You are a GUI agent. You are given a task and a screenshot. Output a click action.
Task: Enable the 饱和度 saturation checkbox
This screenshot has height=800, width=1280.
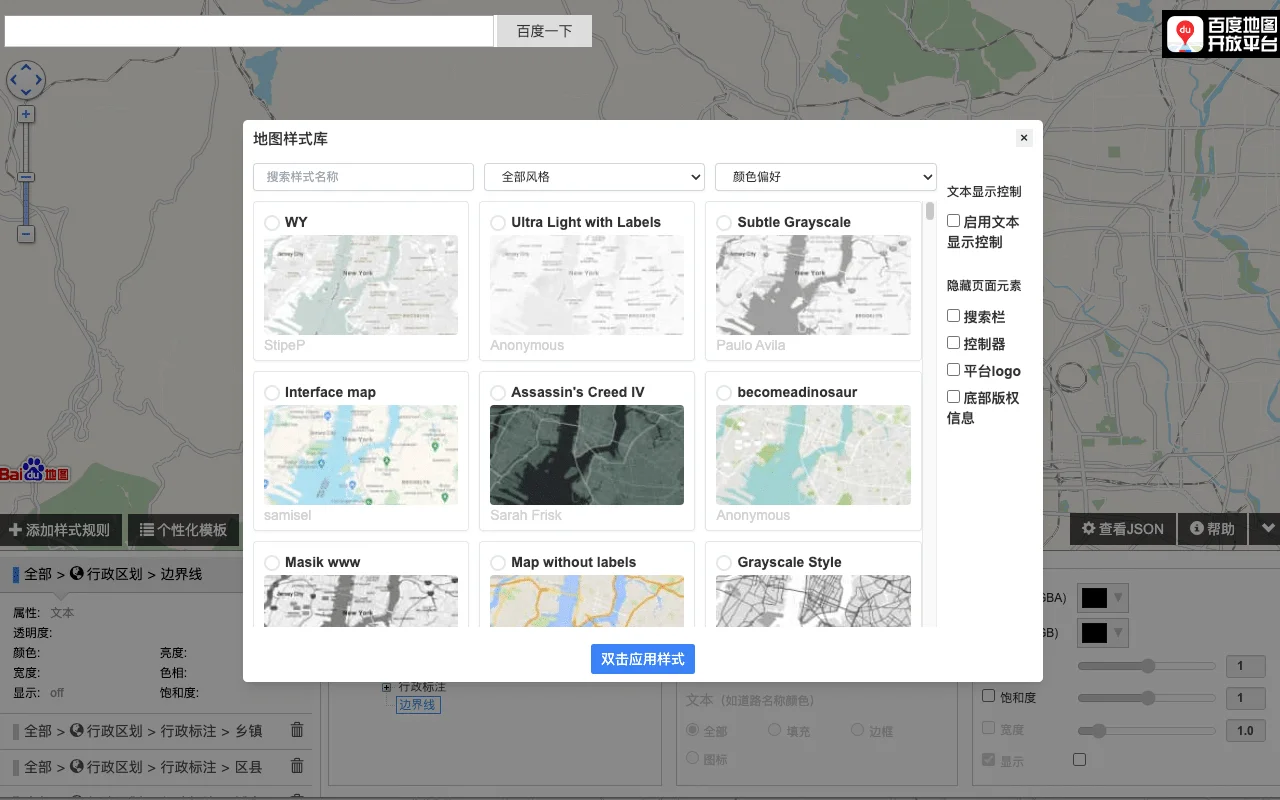click(988, 697)
